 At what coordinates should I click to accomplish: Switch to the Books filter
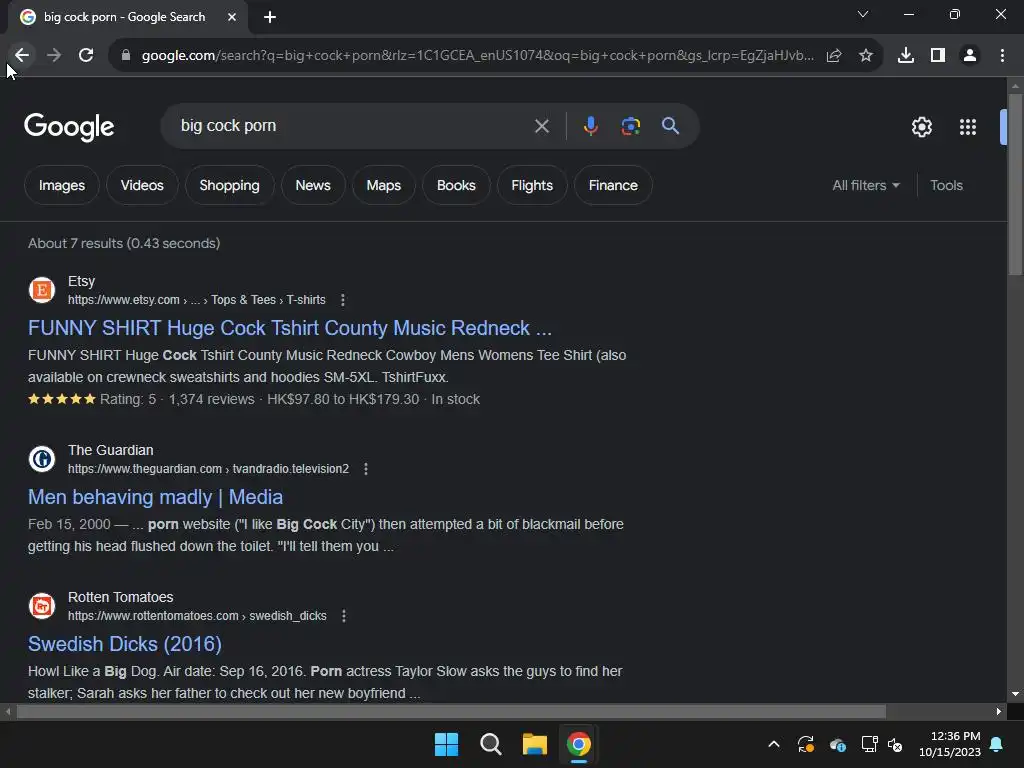[456, 185]
